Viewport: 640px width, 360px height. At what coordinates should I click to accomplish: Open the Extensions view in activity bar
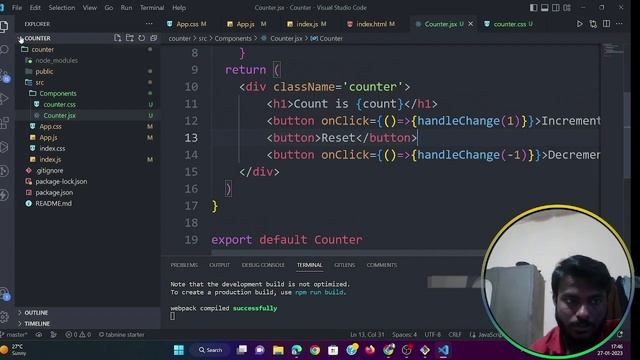(x=4, y=122)
